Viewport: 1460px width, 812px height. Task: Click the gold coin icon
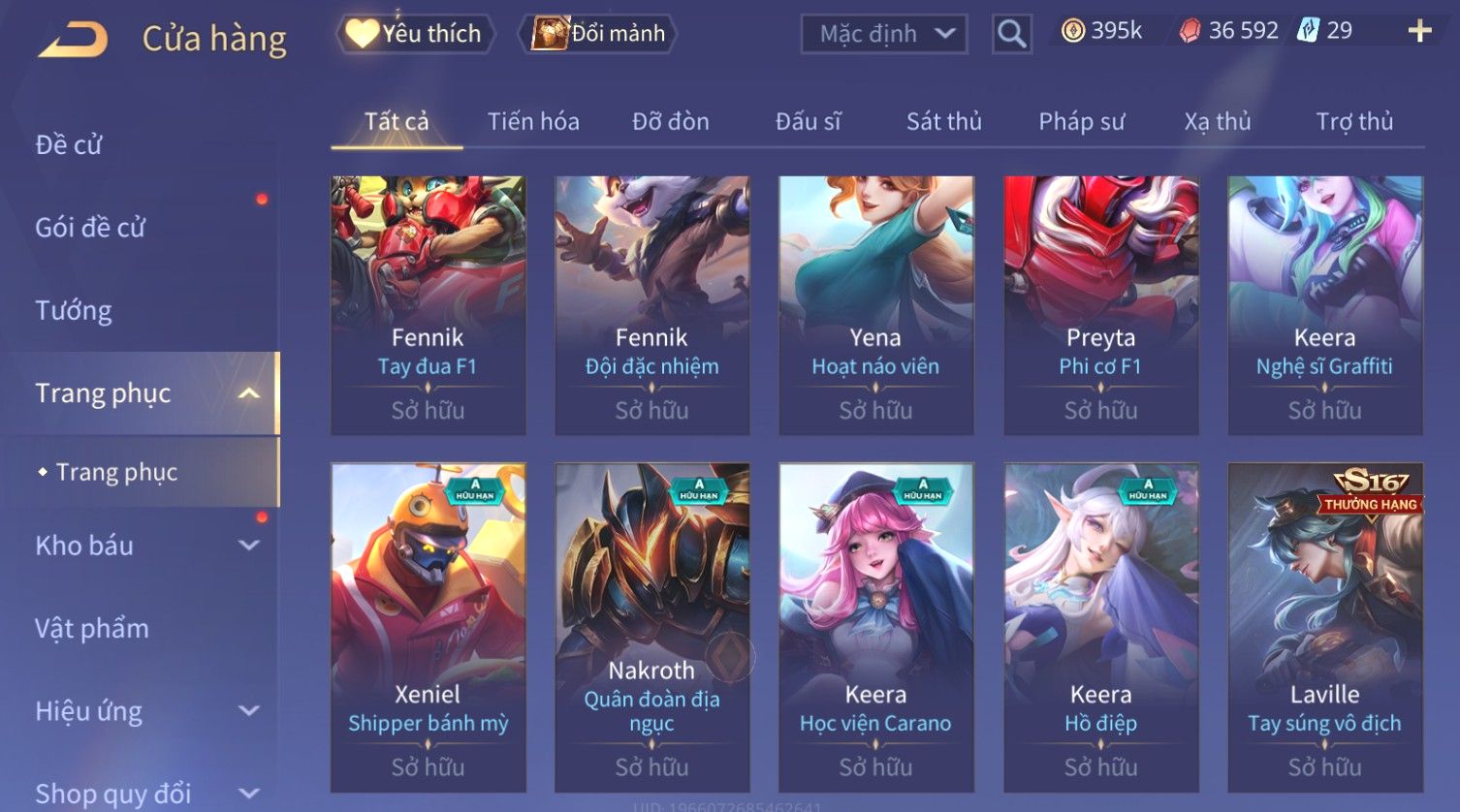pyautogui.click(x=1072, y=31)
